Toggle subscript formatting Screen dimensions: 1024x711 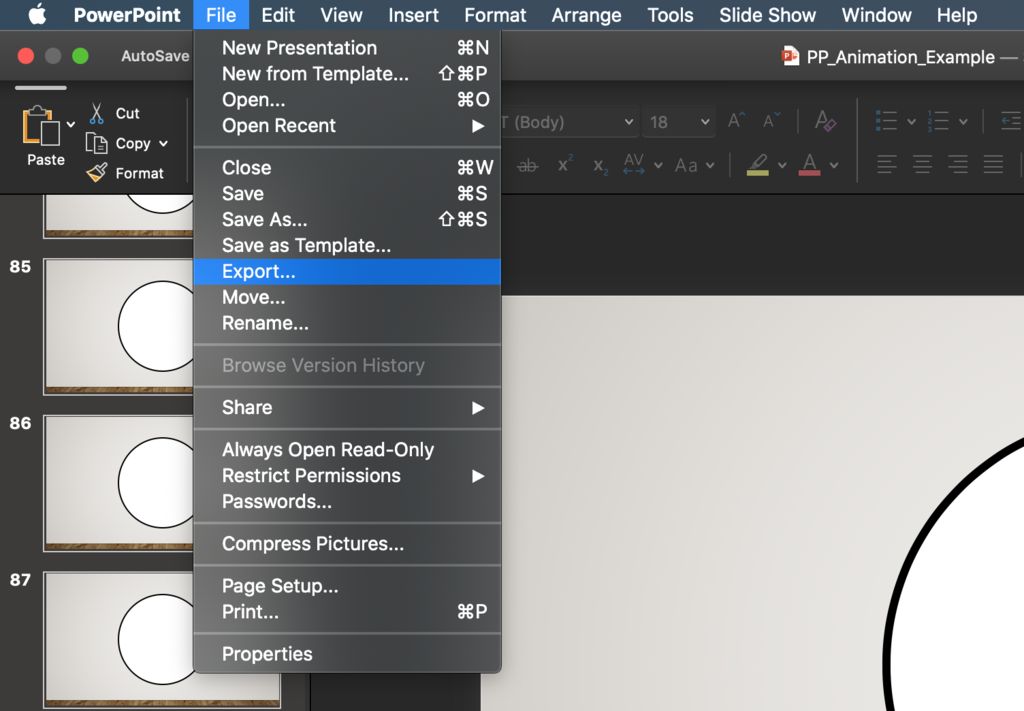[x=600, y=166]
